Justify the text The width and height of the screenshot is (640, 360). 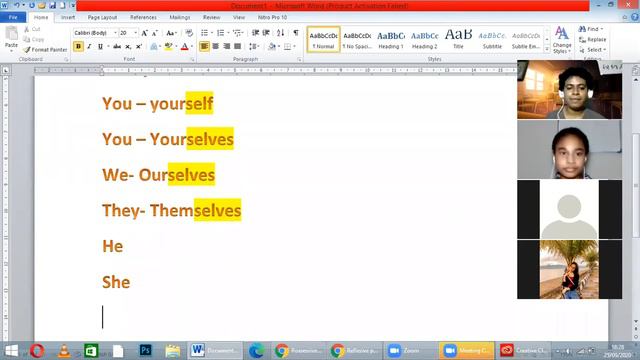(238, 46)
